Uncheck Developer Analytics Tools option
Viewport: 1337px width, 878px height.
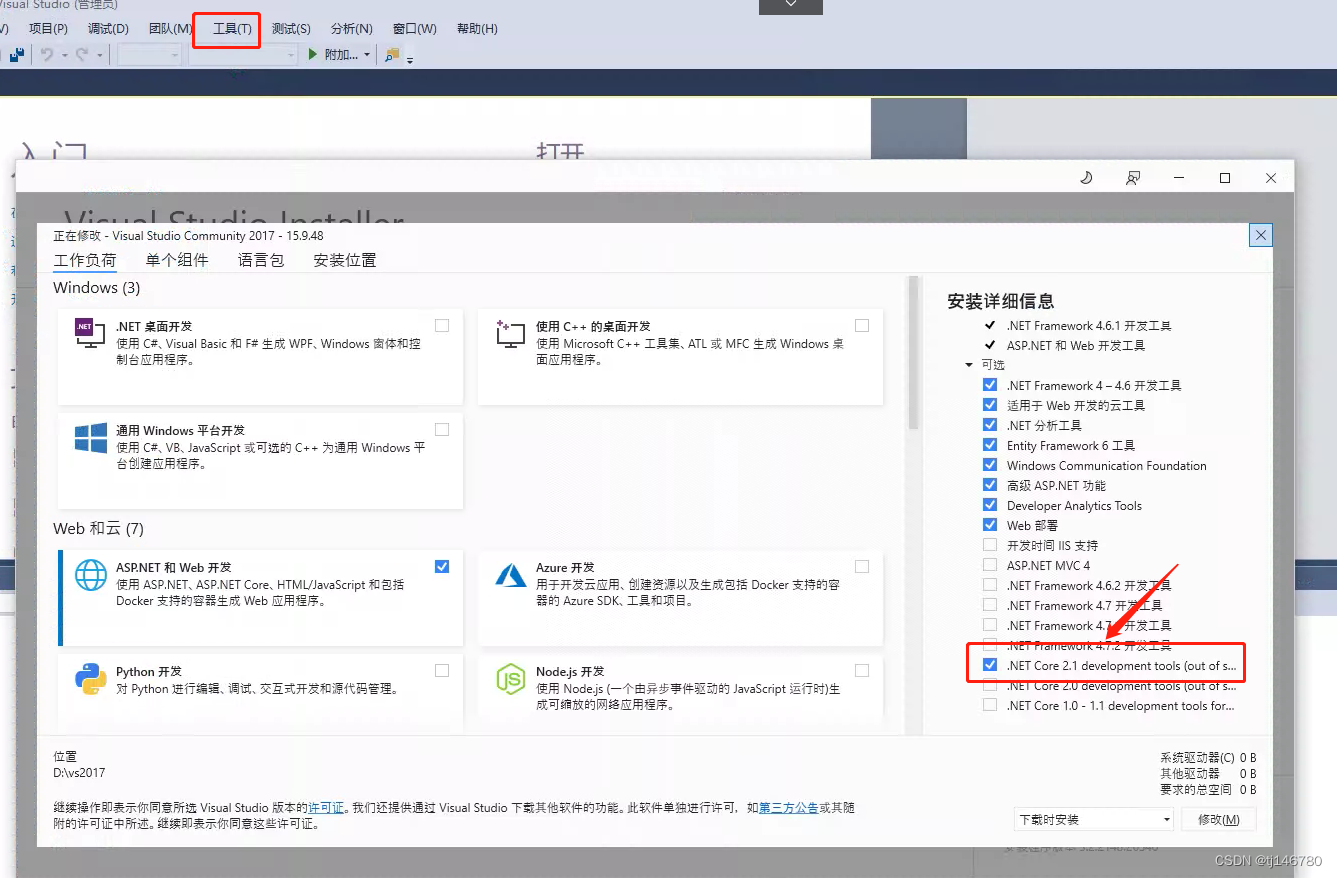point(990,505)
